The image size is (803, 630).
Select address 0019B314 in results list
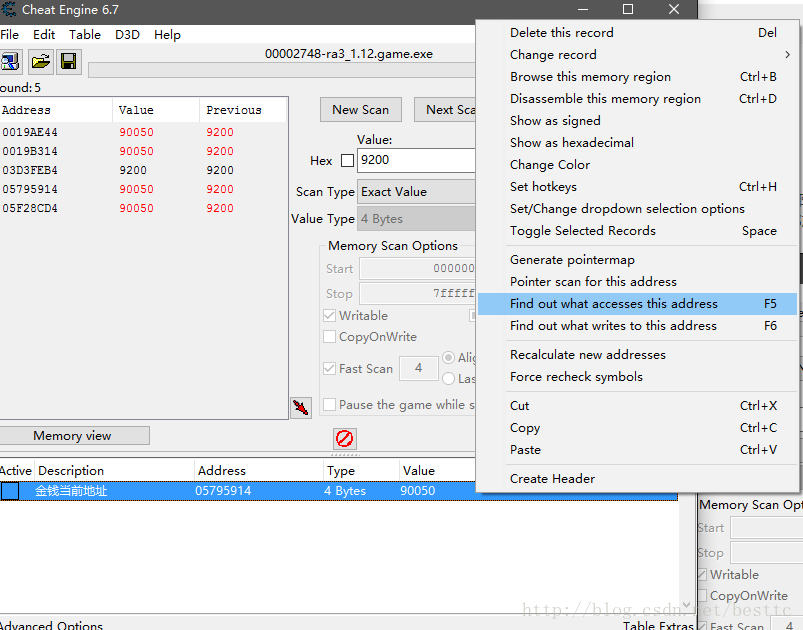click(x=30, y=151)
